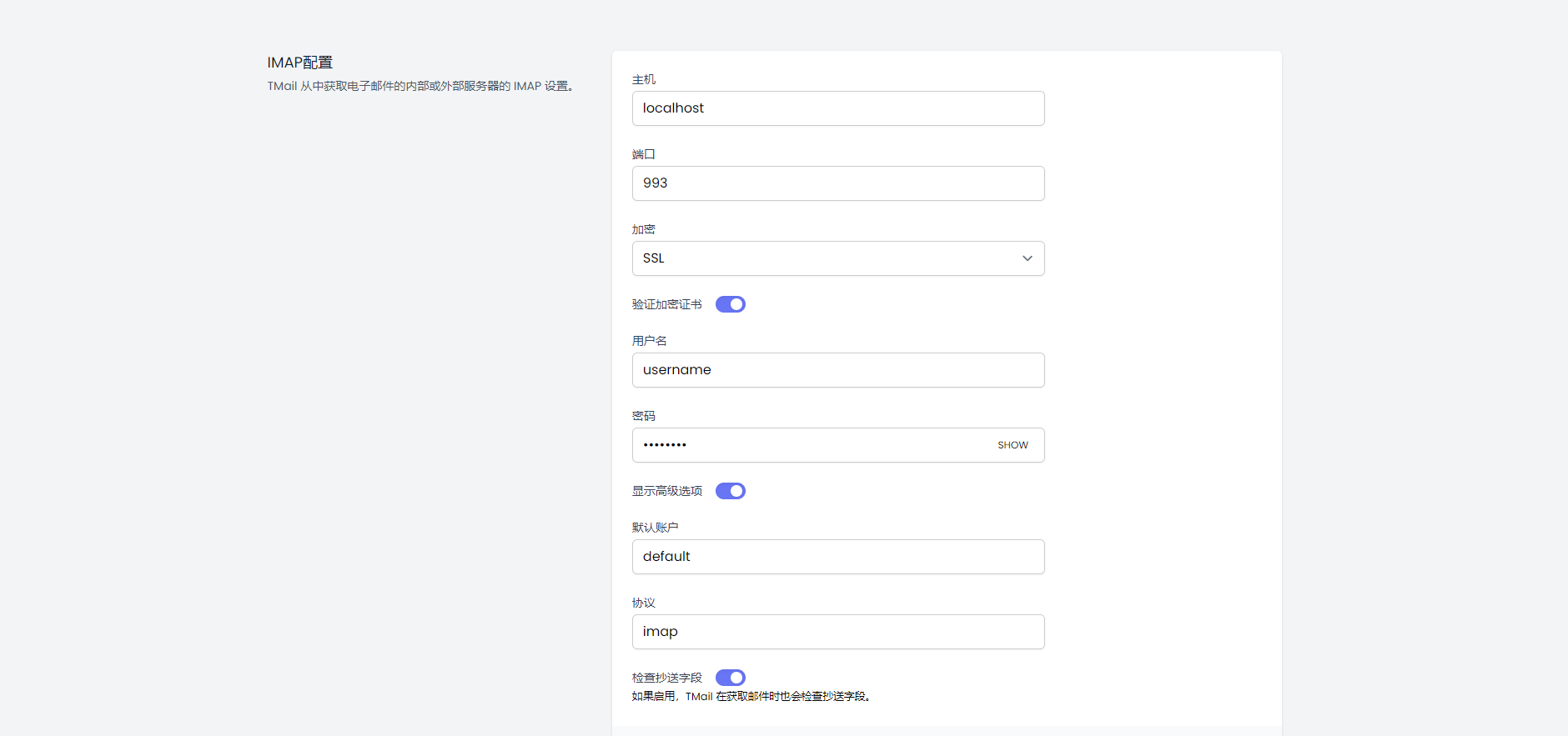The image size is (1568, 736).
Task: Toggle the 验证加密证书 switch
Action: click(x=731, y=304)
